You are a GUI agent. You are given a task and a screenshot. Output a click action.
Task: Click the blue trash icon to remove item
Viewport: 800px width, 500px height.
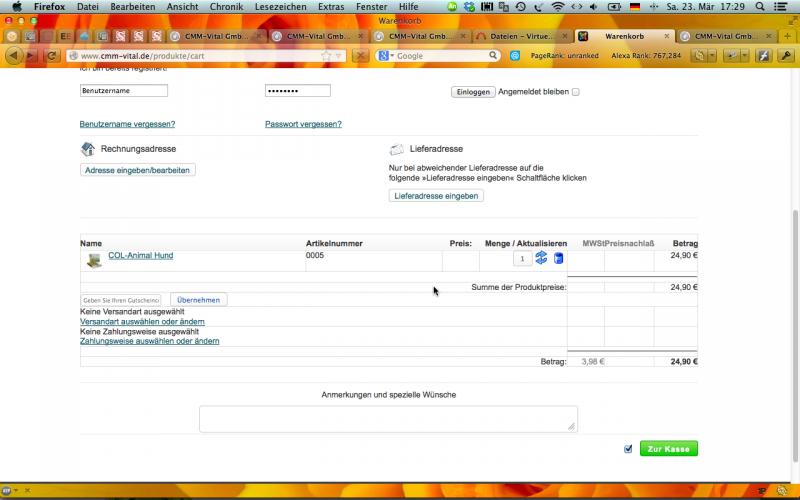tap(558, 258)
